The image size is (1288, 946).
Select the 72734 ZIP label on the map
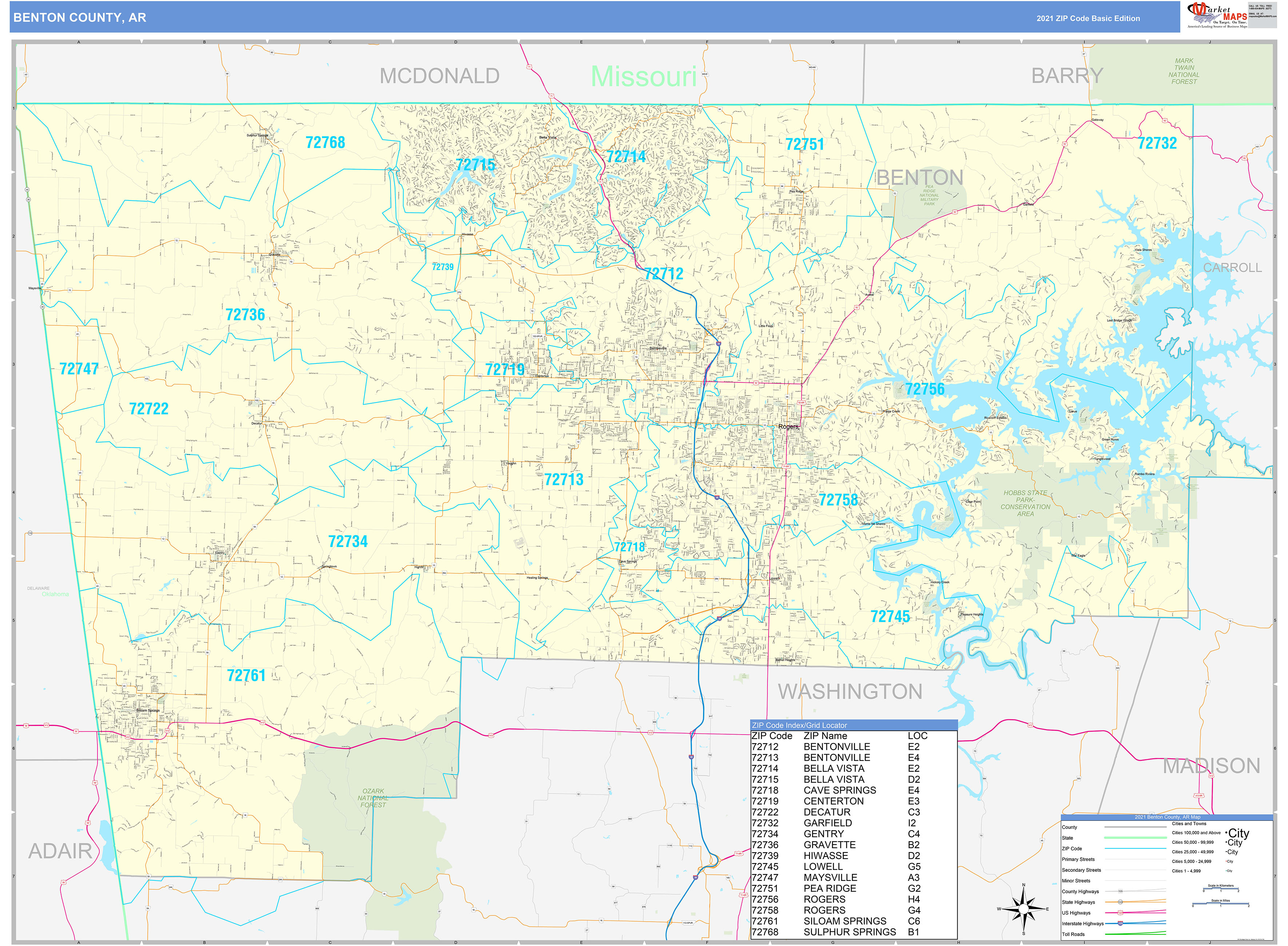[347, 542]
